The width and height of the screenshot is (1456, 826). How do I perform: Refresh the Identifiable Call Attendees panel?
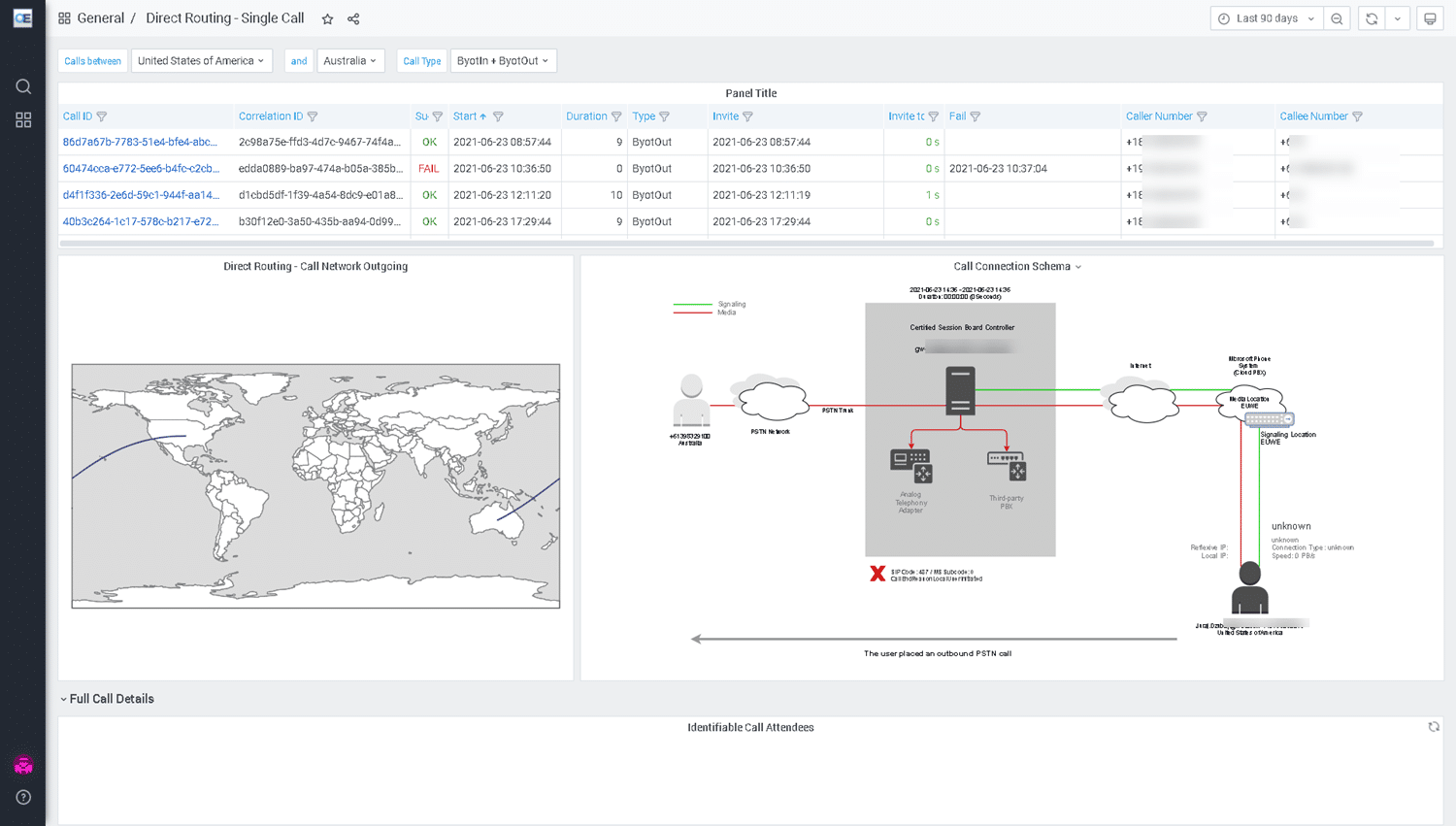click(x=1434, y=727)
